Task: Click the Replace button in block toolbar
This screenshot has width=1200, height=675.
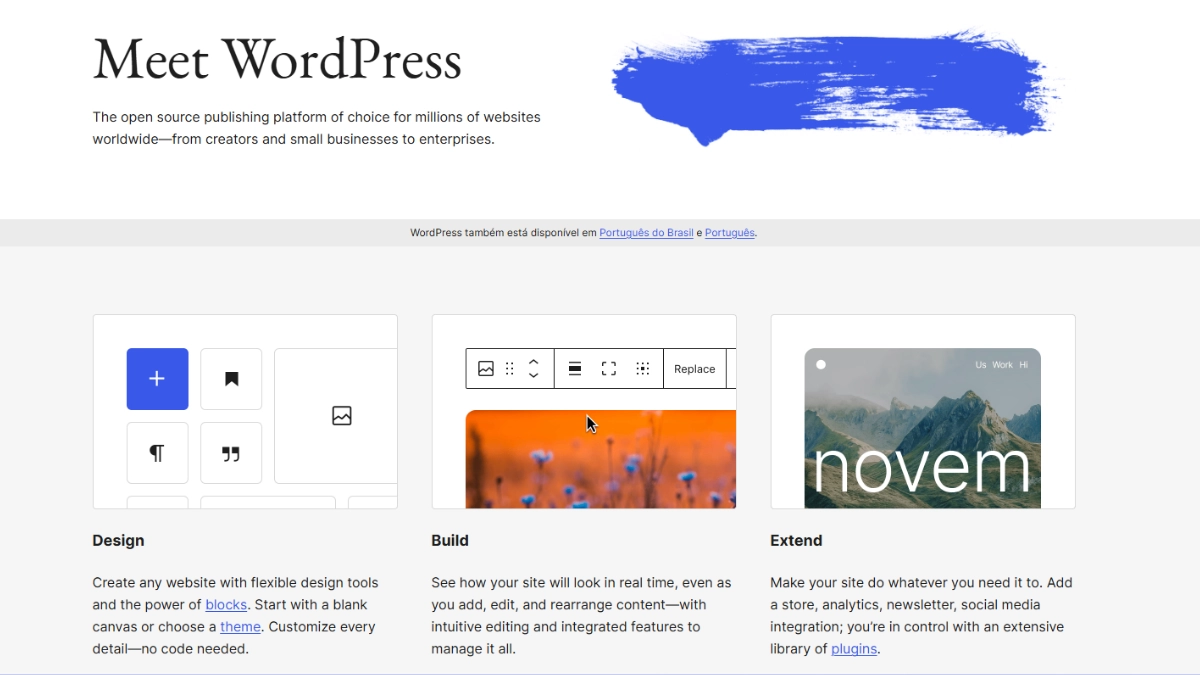Action: pos(695,369)
